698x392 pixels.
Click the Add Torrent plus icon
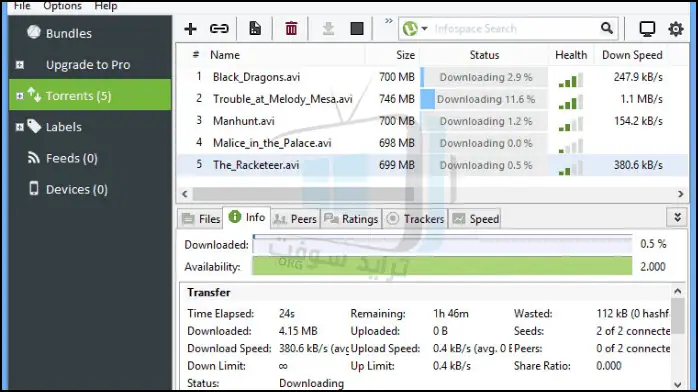[191, 29]
